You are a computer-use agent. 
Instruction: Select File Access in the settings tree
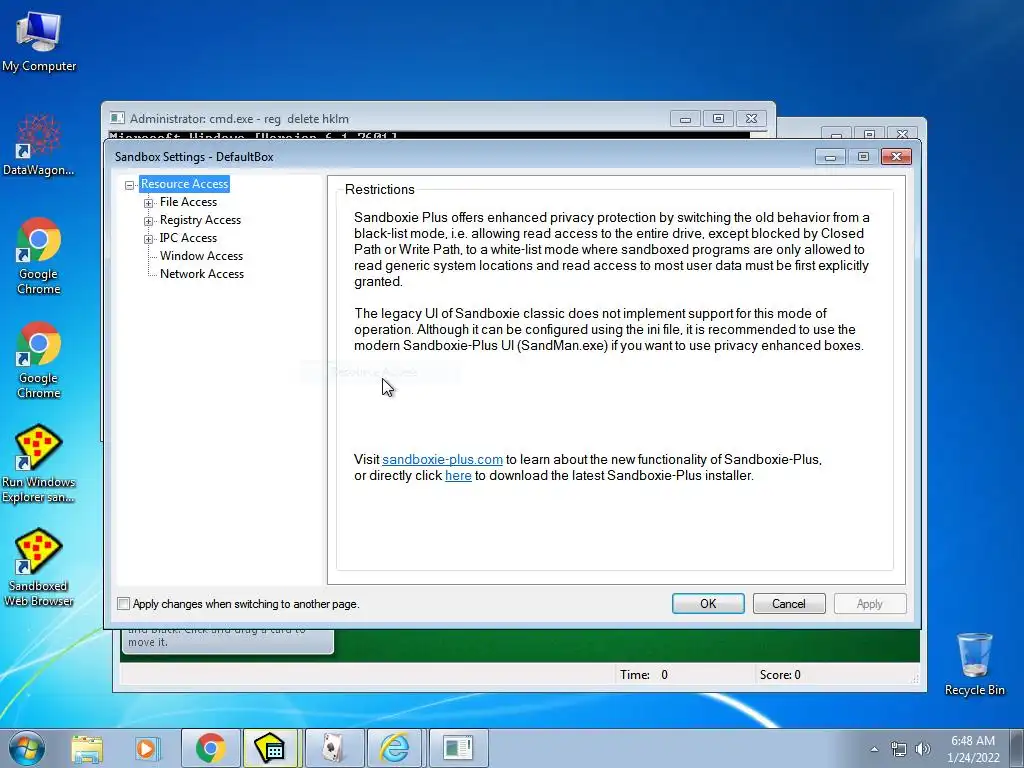[188, 202]
